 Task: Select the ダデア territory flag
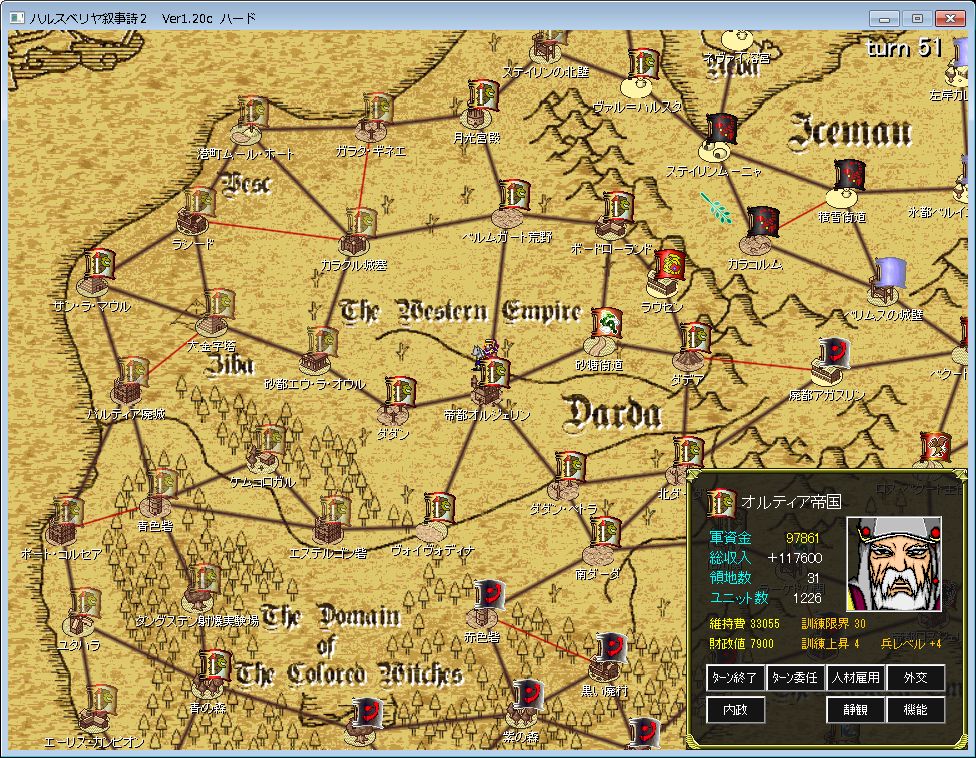[695, 338]
